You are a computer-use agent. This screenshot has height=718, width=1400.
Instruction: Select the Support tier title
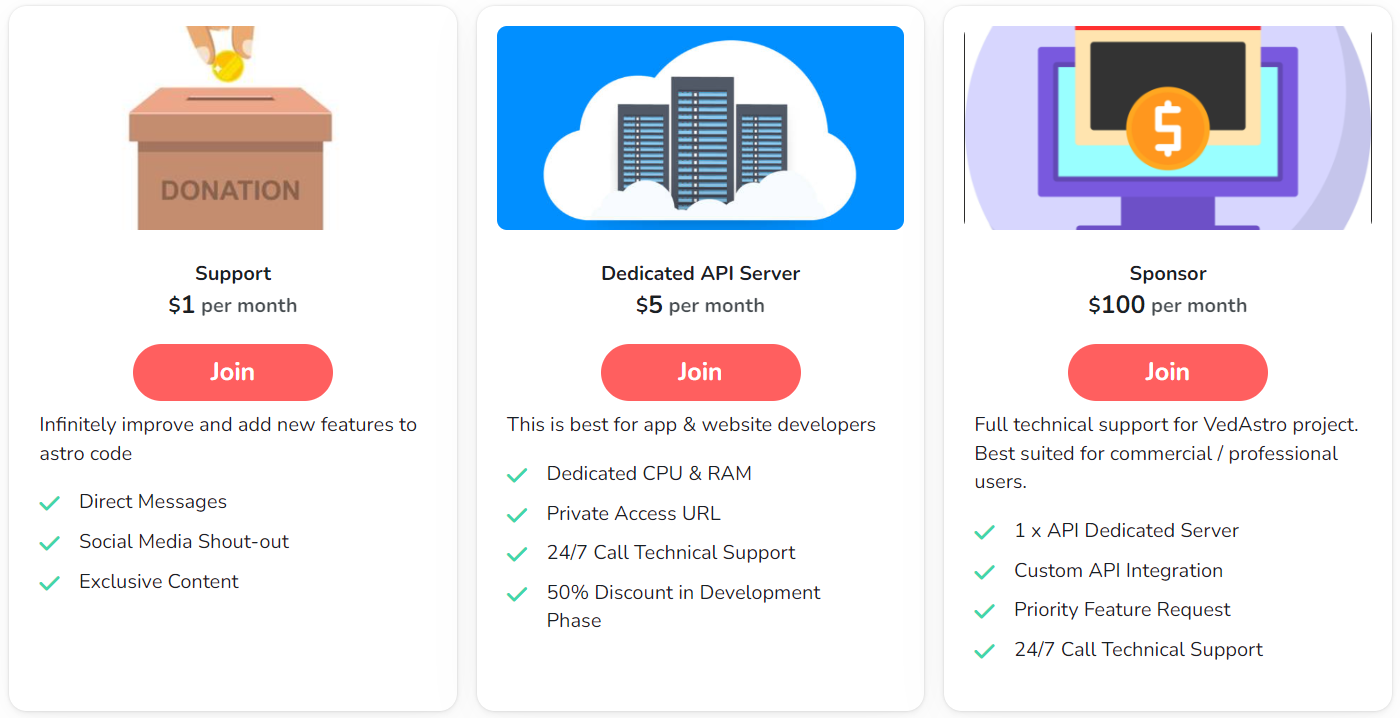pos(232,274)
